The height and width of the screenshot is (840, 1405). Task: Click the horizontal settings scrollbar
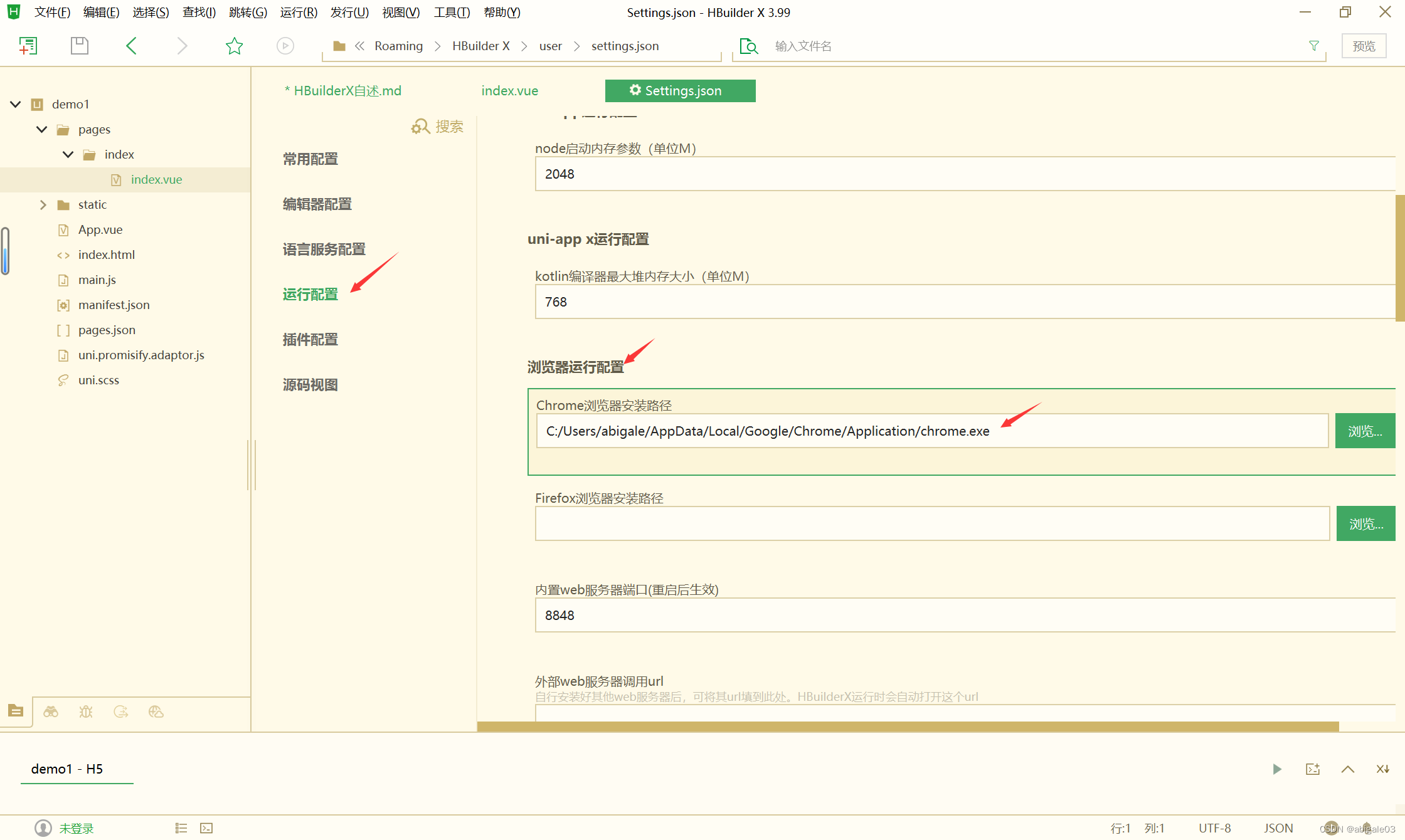(x=908, y=726)
